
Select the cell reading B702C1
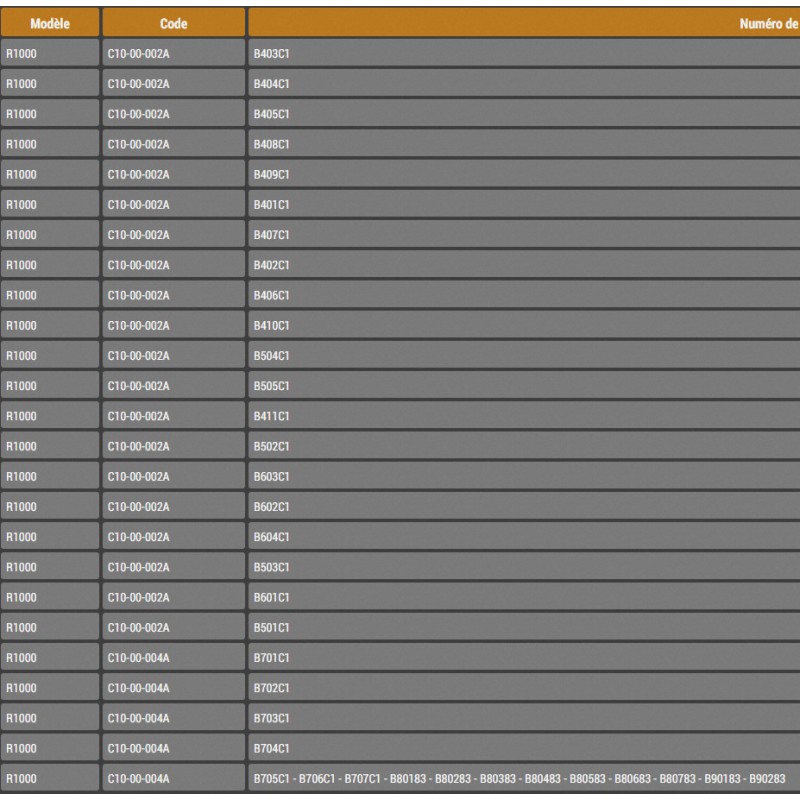point(524,687)
